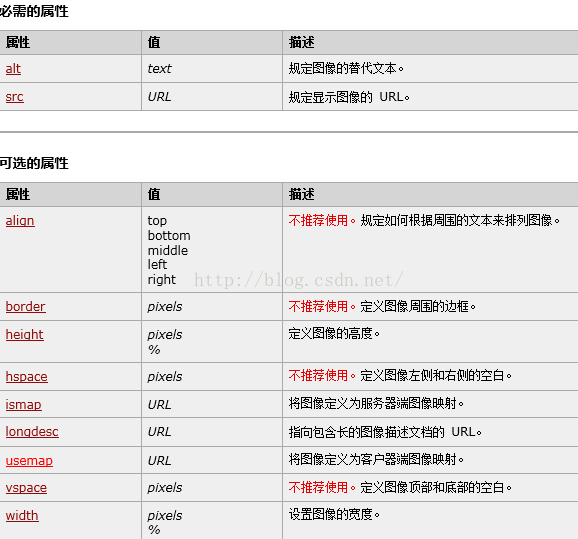Click '定义图像顶部和底部的空白。' description
This screenshot has height=539, width=578.
coord(436,487)
